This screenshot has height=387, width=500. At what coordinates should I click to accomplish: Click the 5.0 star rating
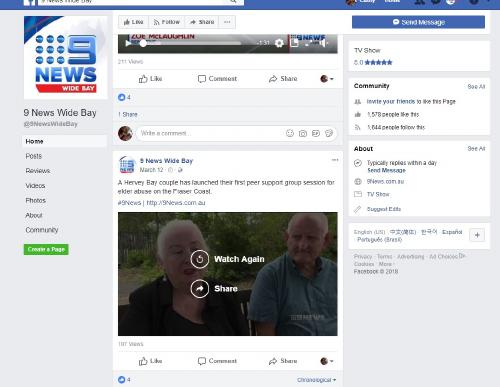coord(373,62)
